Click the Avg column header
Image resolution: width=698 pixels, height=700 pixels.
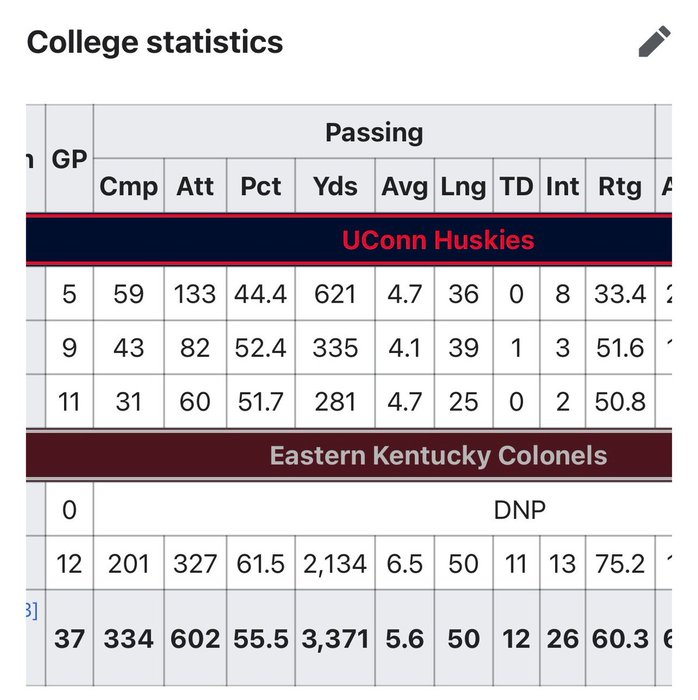[x=404, y=187]
